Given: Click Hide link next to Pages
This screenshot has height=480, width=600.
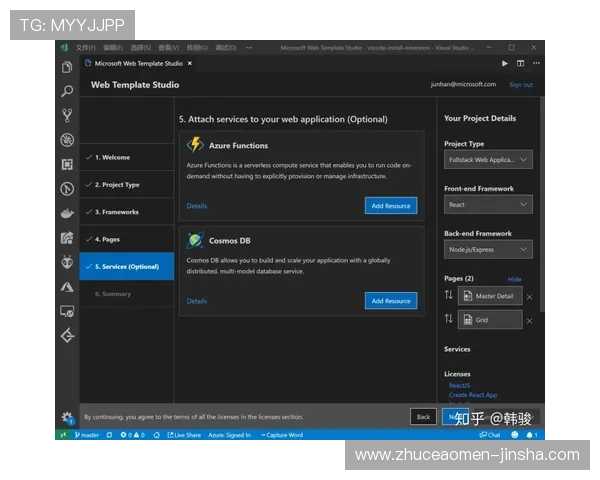Looking at the screenshot, I should pos(514,279).
